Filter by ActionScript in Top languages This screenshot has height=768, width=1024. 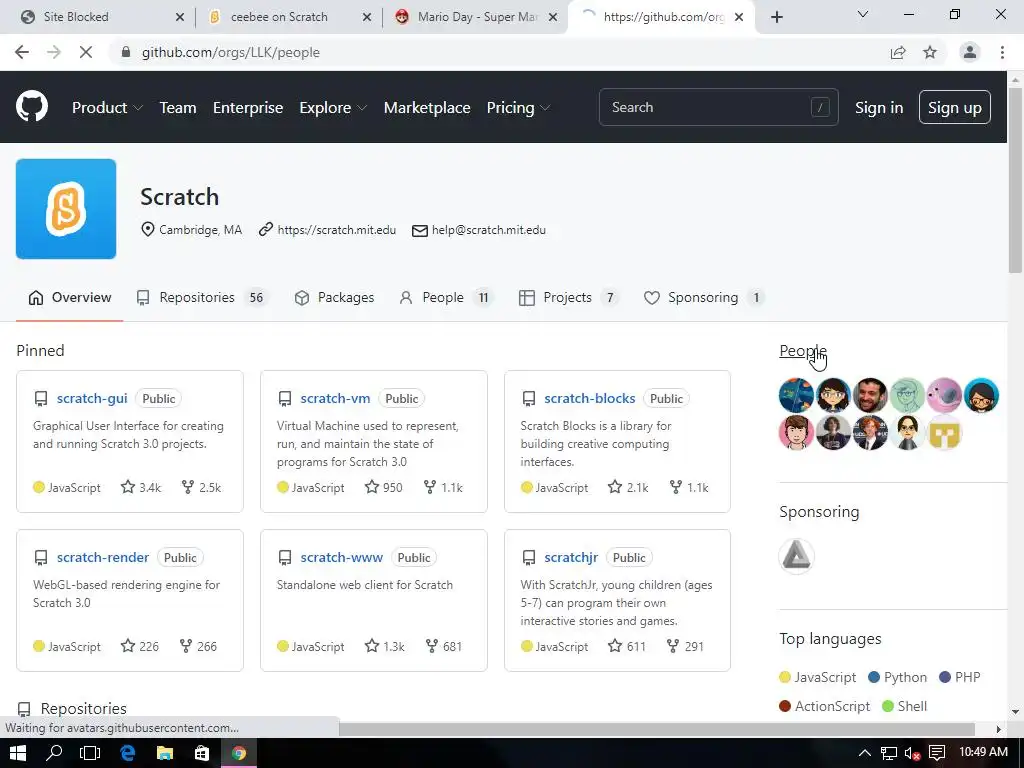click(x=824, y=706)
